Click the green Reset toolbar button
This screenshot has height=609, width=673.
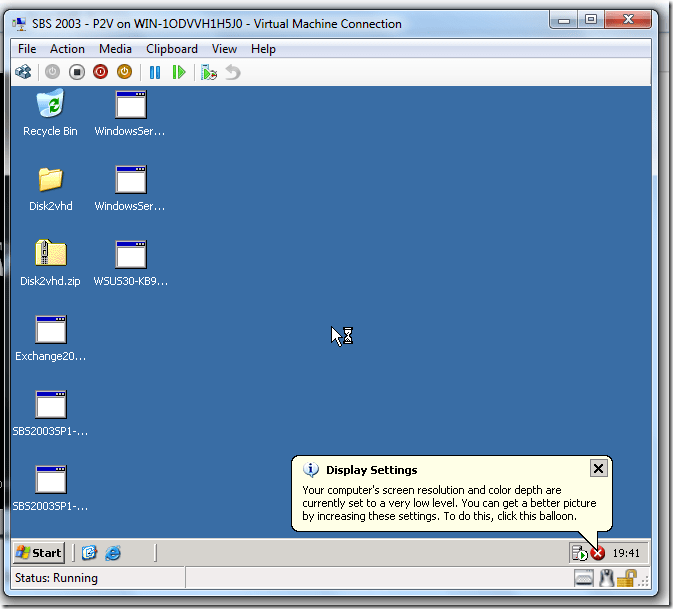click(x=179, y=72)
